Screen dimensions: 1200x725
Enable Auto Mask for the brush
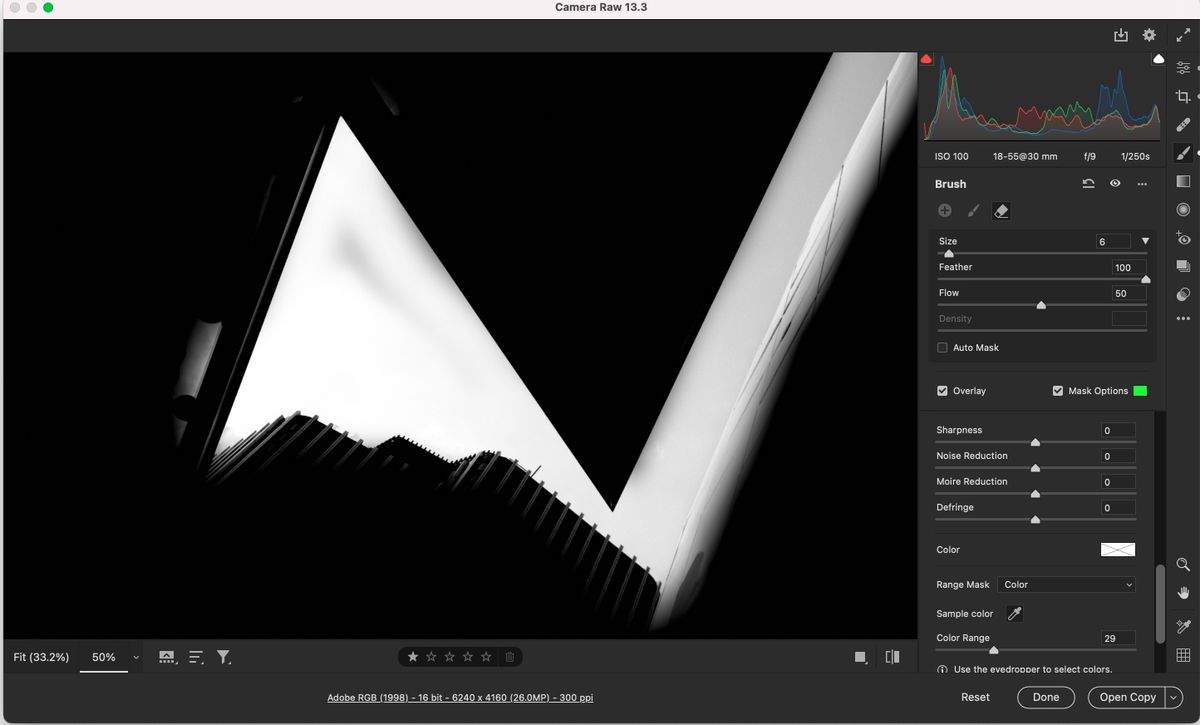[x=941, y=347]
